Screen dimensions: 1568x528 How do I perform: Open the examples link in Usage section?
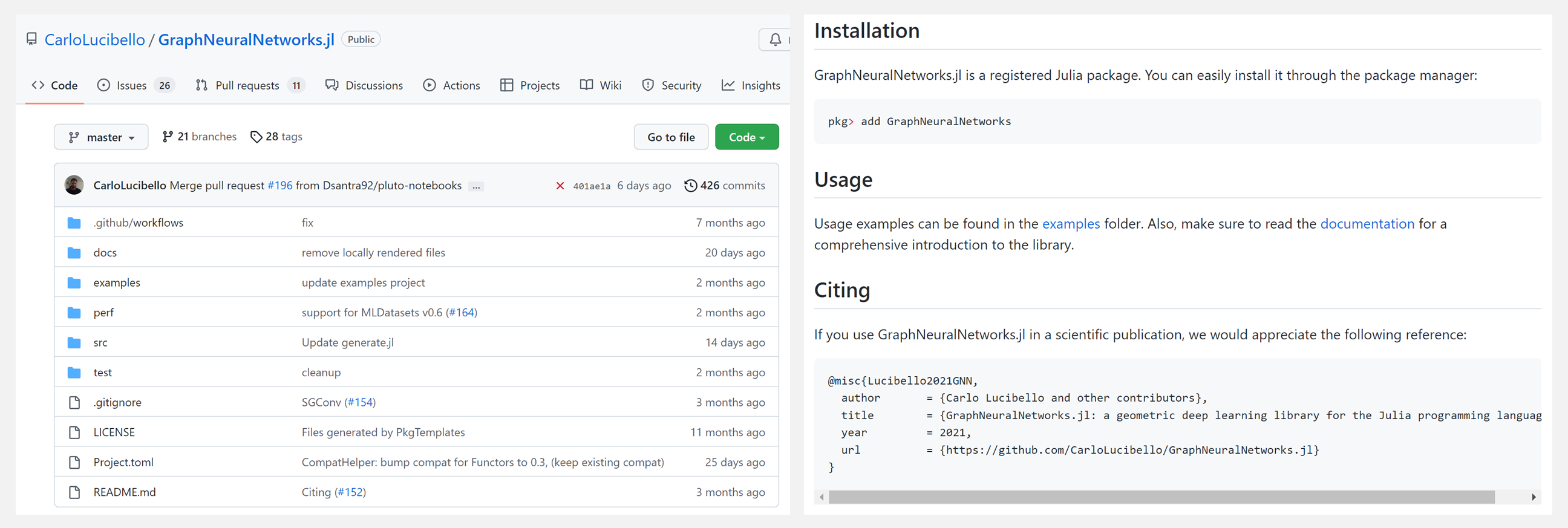pyautogui.click(x=1071, y=224)
